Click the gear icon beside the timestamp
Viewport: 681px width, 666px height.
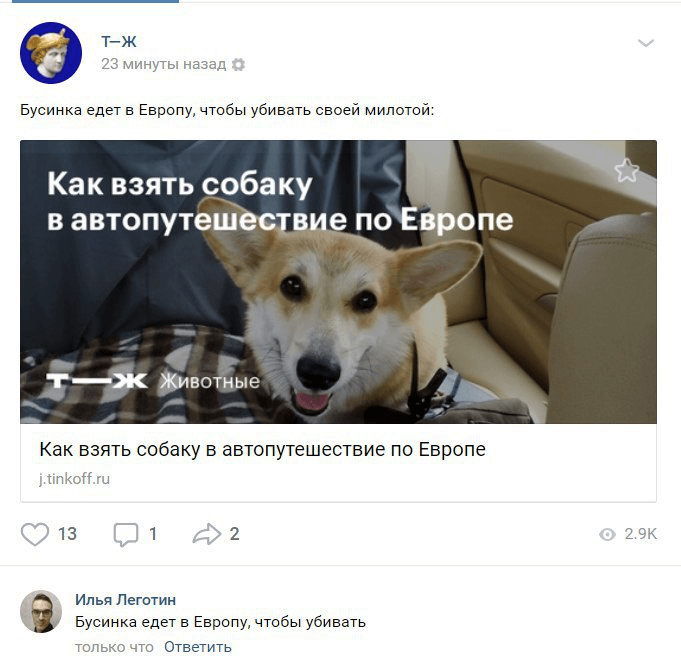(238, 65)
